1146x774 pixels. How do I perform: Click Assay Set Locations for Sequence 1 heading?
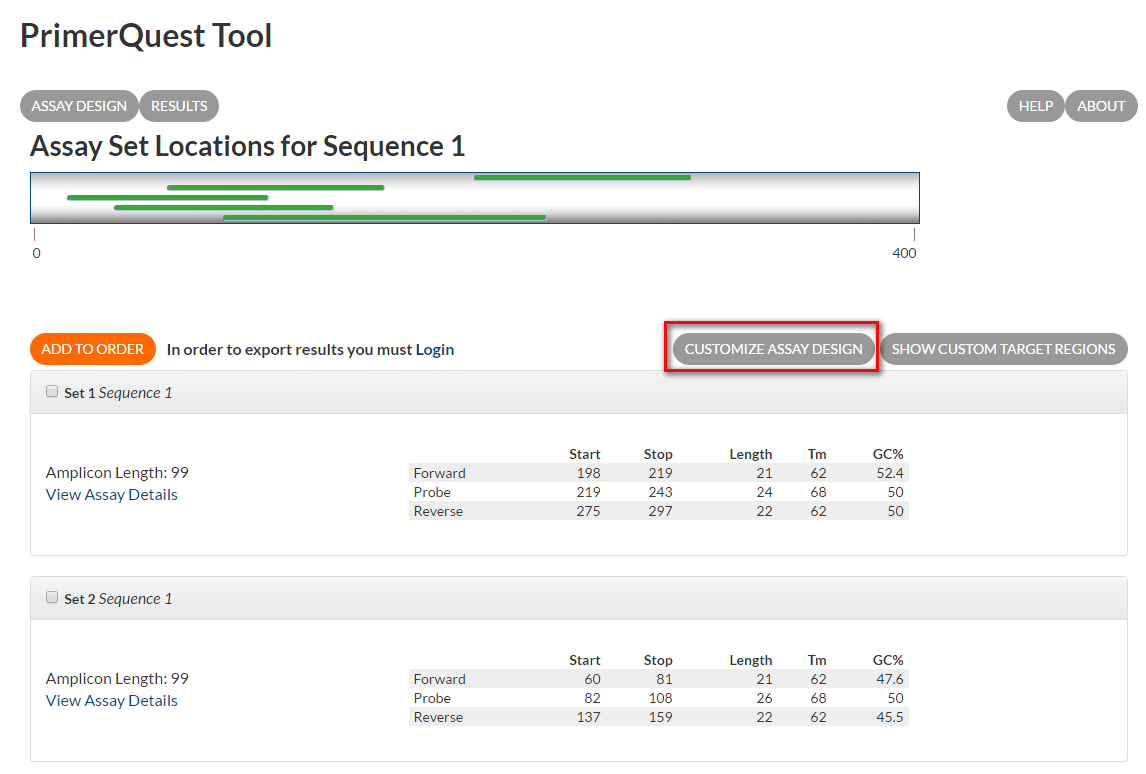[x=247, y=146]
